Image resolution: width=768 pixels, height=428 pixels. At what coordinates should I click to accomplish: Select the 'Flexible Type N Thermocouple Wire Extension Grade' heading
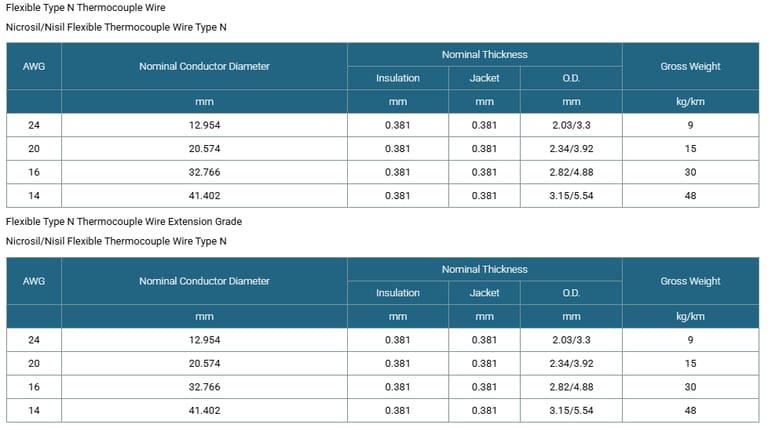(x=124, y=222)
